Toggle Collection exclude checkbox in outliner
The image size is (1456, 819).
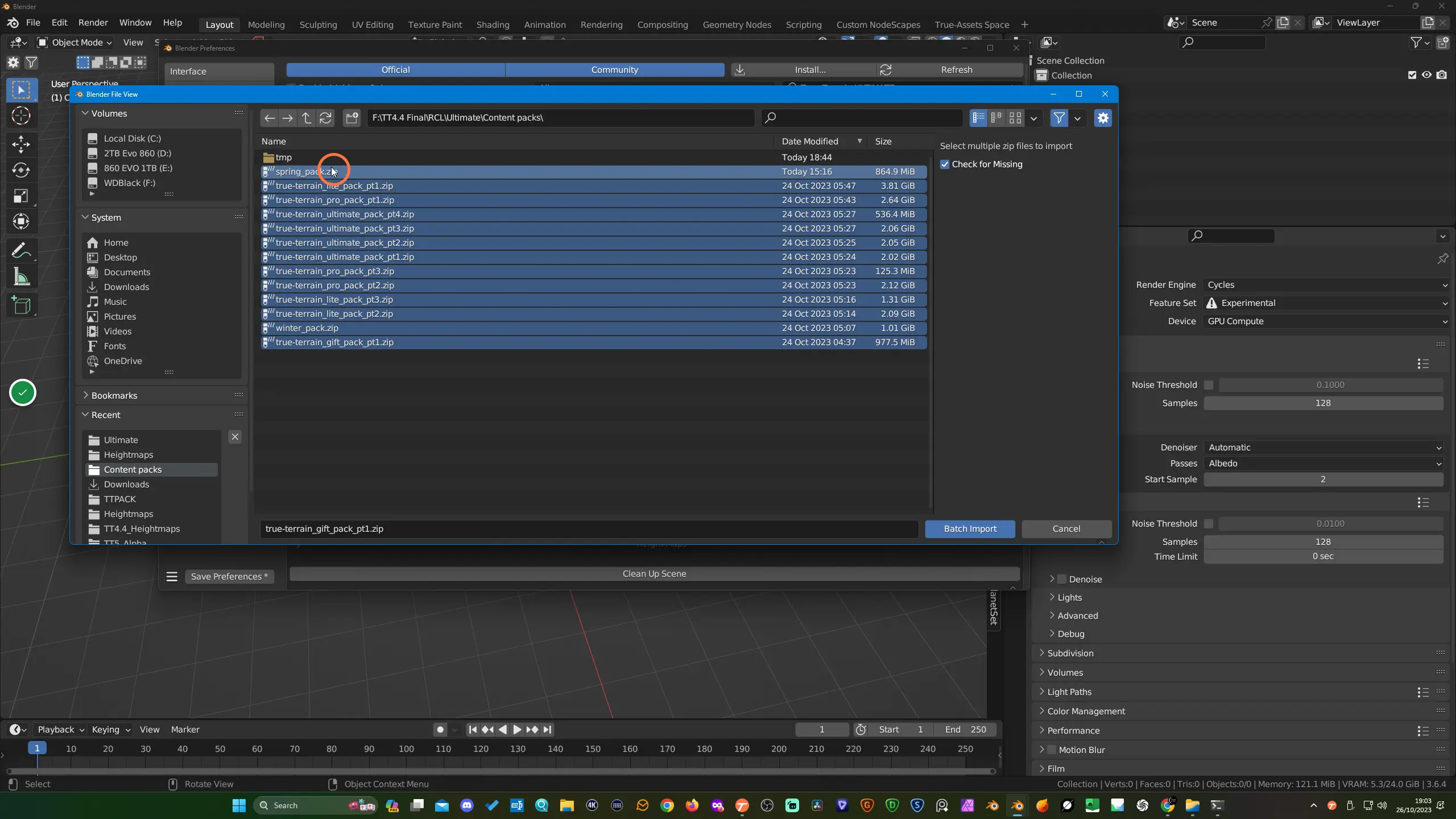[1412, 75]
